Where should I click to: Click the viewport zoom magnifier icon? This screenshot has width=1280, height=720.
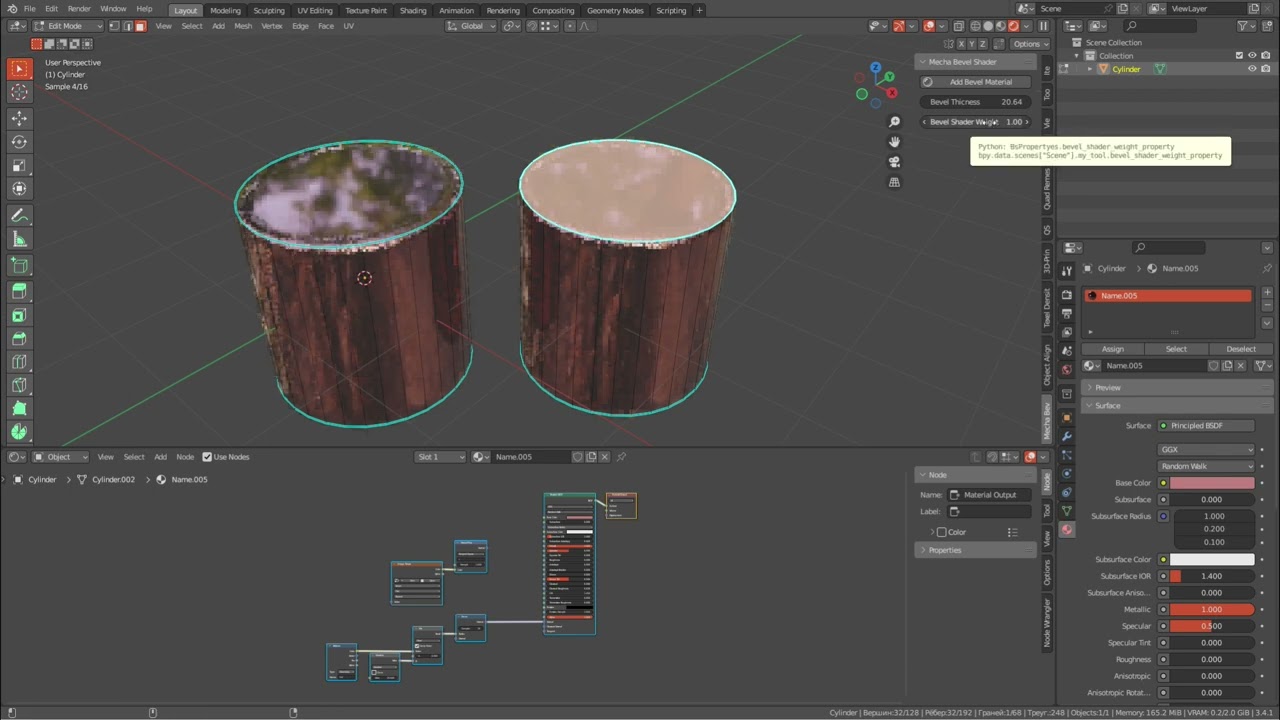pyautogui.click(x=894, y=122)
